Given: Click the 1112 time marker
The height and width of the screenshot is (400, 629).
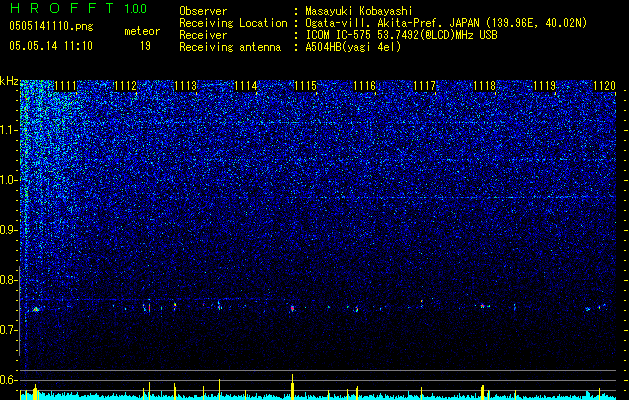Looking at the screenshot, I should pyautogui.click(x=126, y=86).
